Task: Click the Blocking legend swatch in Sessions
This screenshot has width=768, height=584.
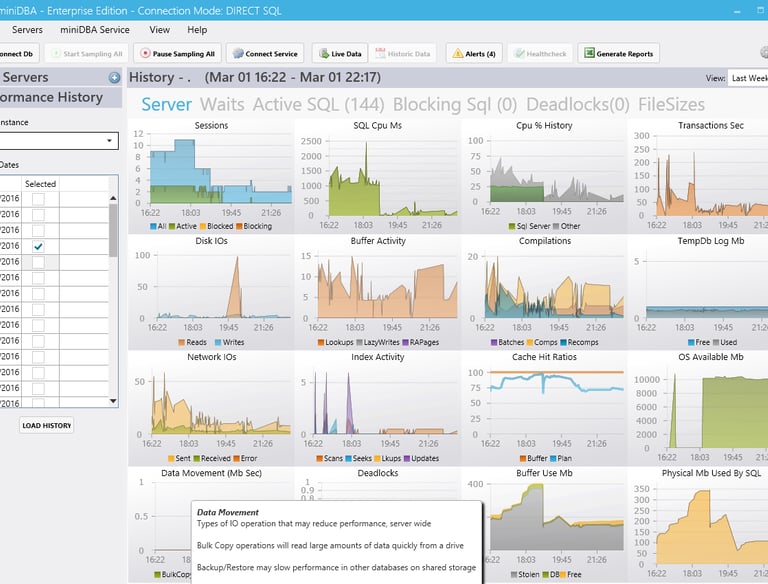Action: point(239,226)
